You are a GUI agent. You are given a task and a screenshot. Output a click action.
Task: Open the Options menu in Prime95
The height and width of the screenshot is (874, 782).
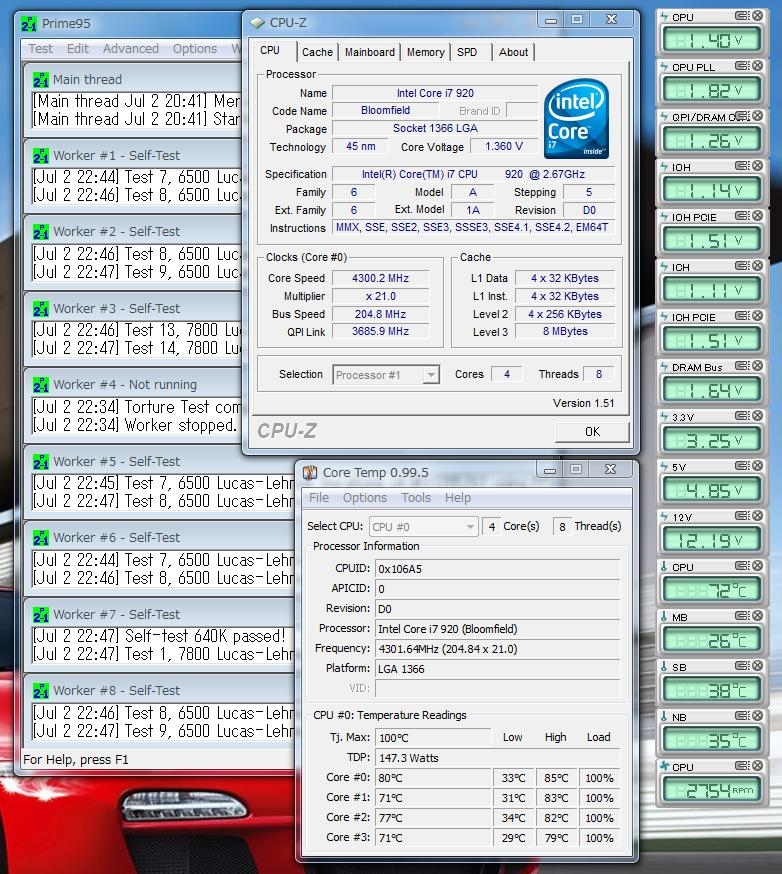click(x=195, y=48)
